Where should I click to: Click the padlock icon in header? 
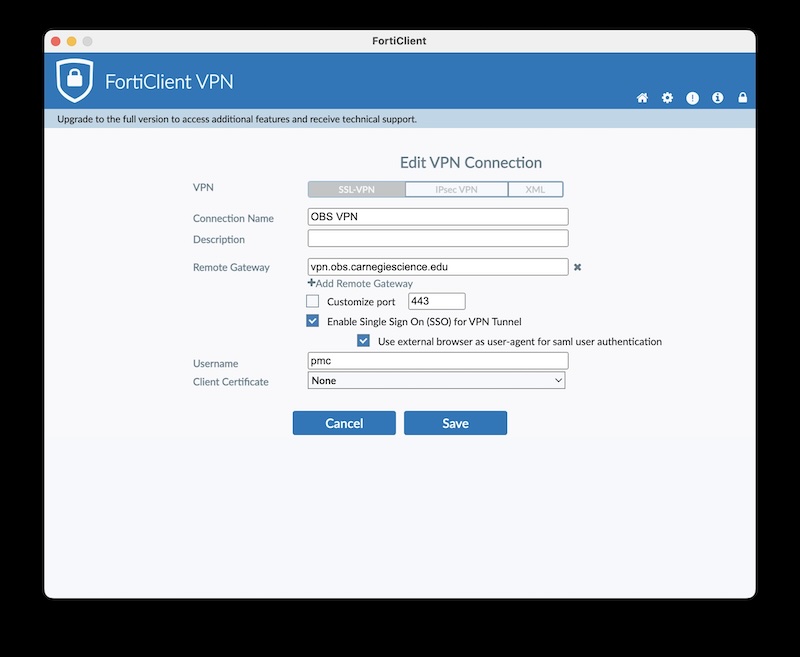click(742, 98)
